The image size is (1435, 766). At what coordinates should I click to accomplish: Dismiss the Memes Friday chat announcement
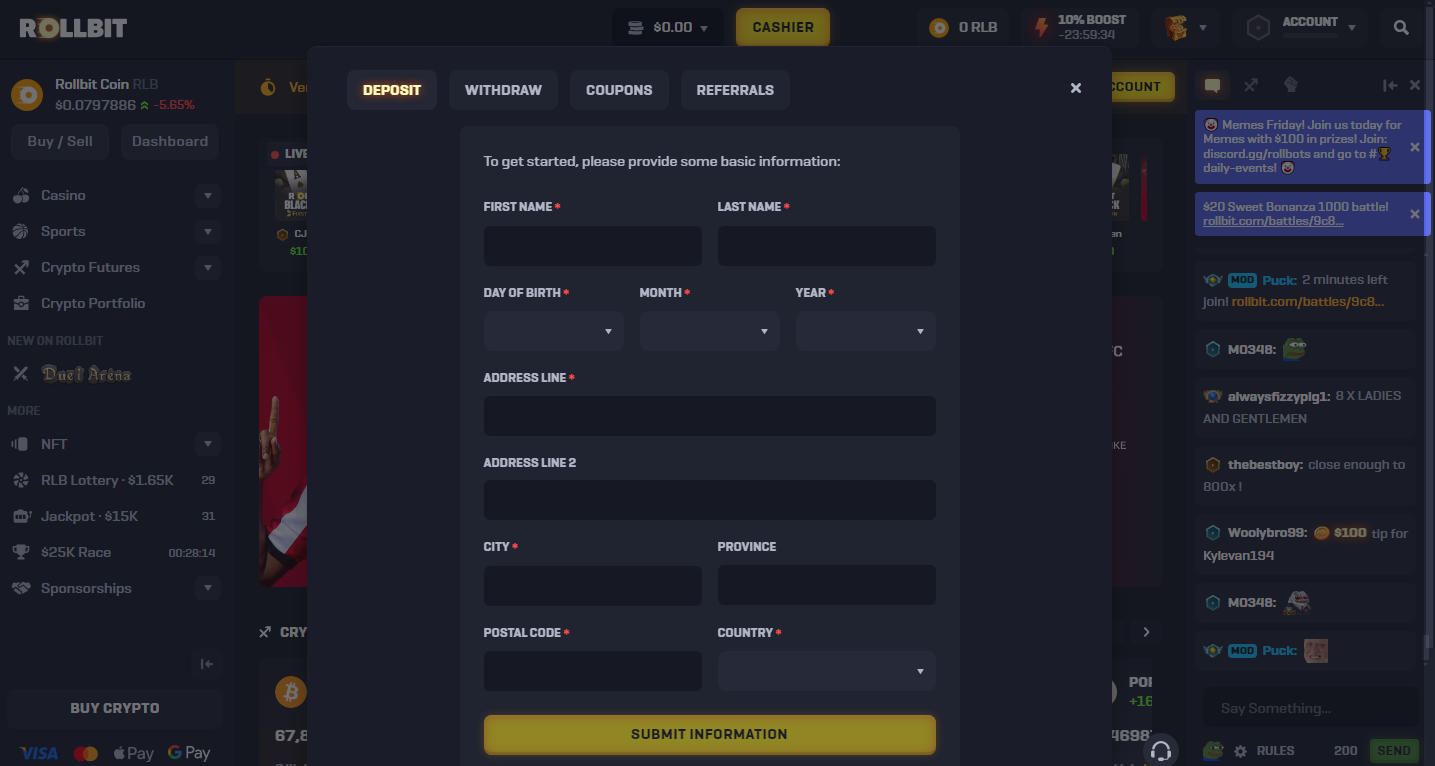(1414, 147)
